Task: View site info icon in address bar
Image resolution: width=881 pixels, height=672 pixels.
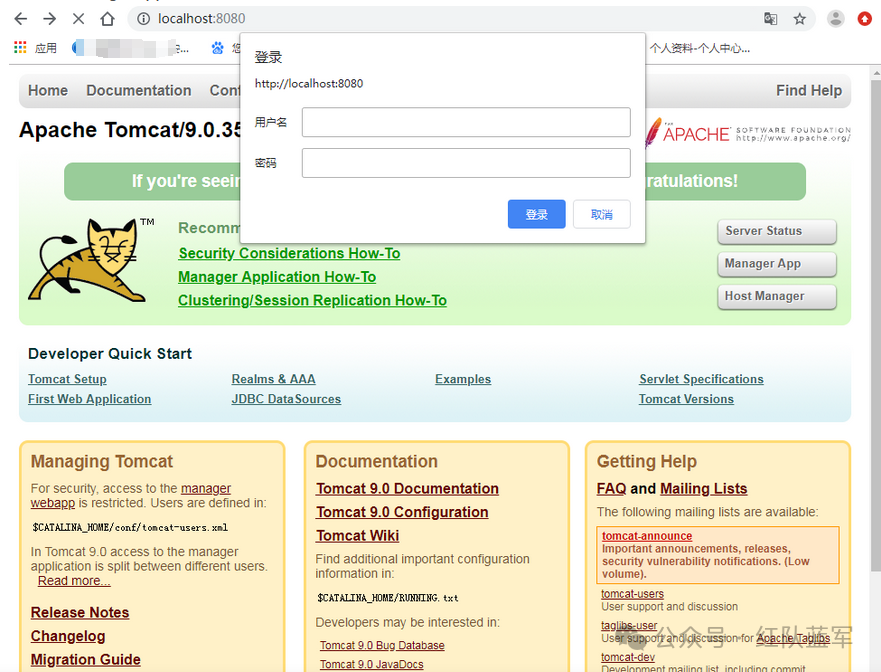Action: click(144, 19)
